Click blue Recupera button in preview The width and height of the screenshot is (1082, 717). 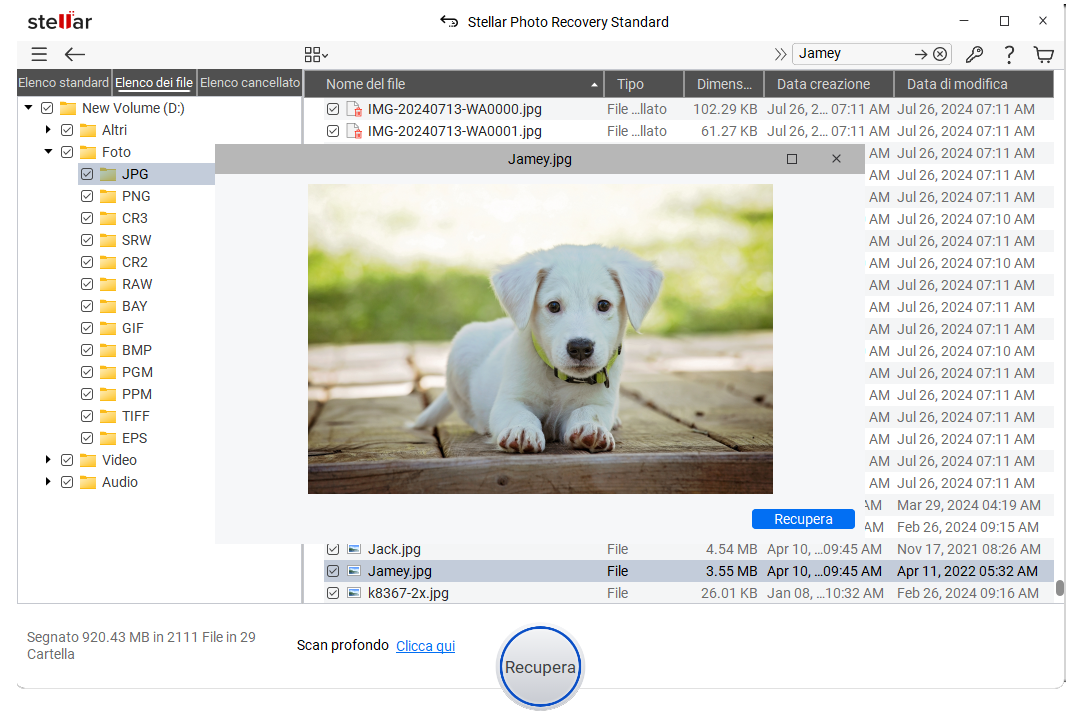[803, 519]
